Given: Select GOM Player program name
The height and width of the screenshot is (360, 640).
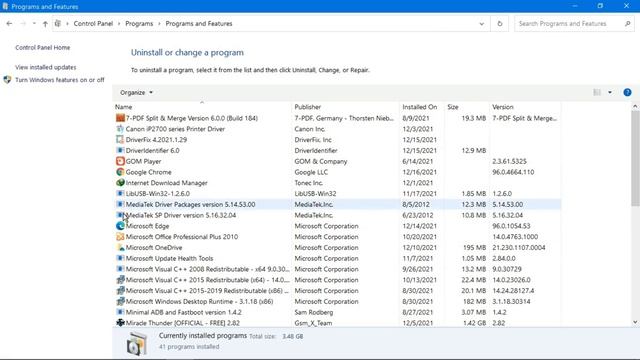Looking at the screenshot, I should click(143, 161).
